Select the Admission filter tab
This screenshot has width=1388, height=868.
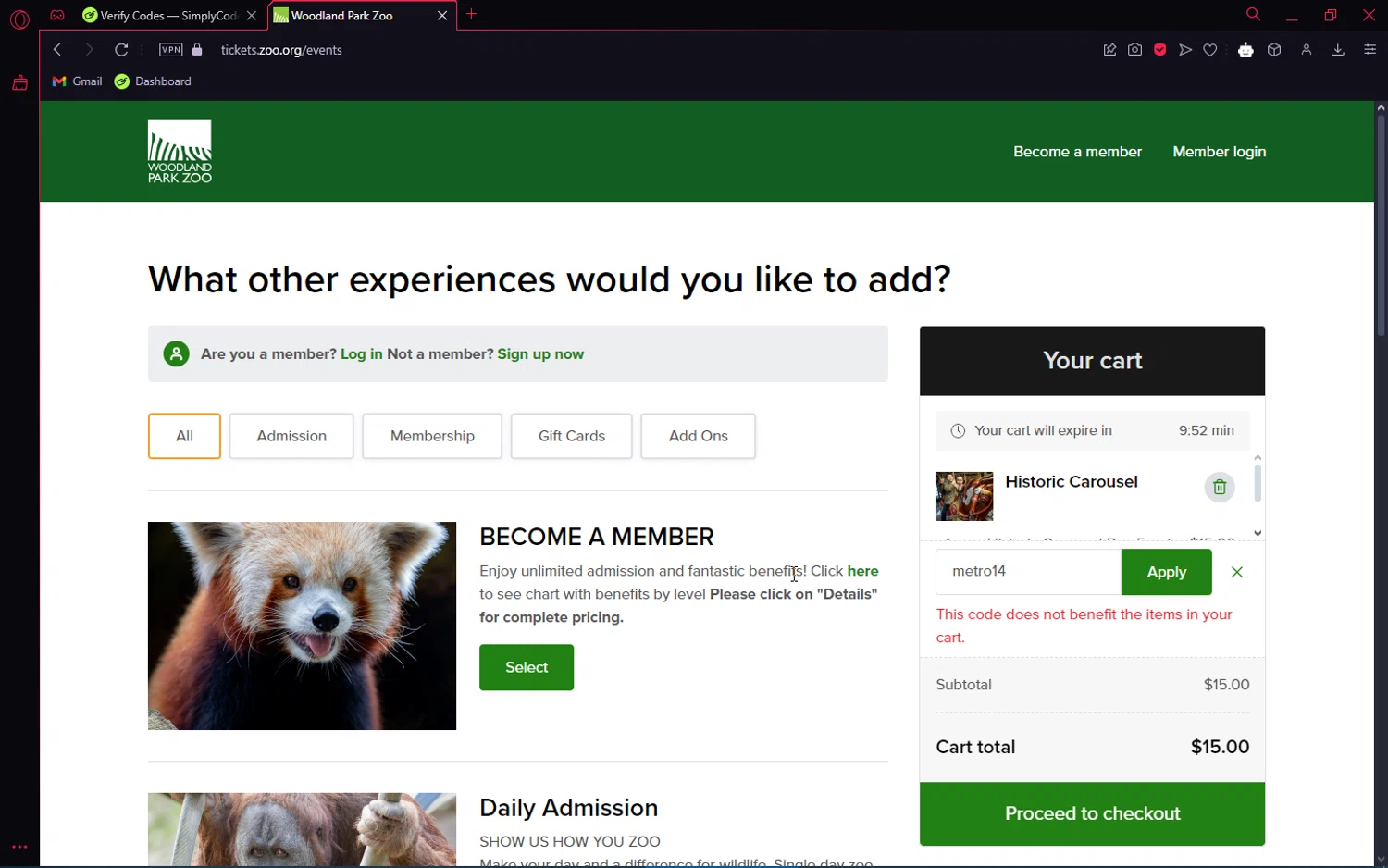(x=291, y=436)
